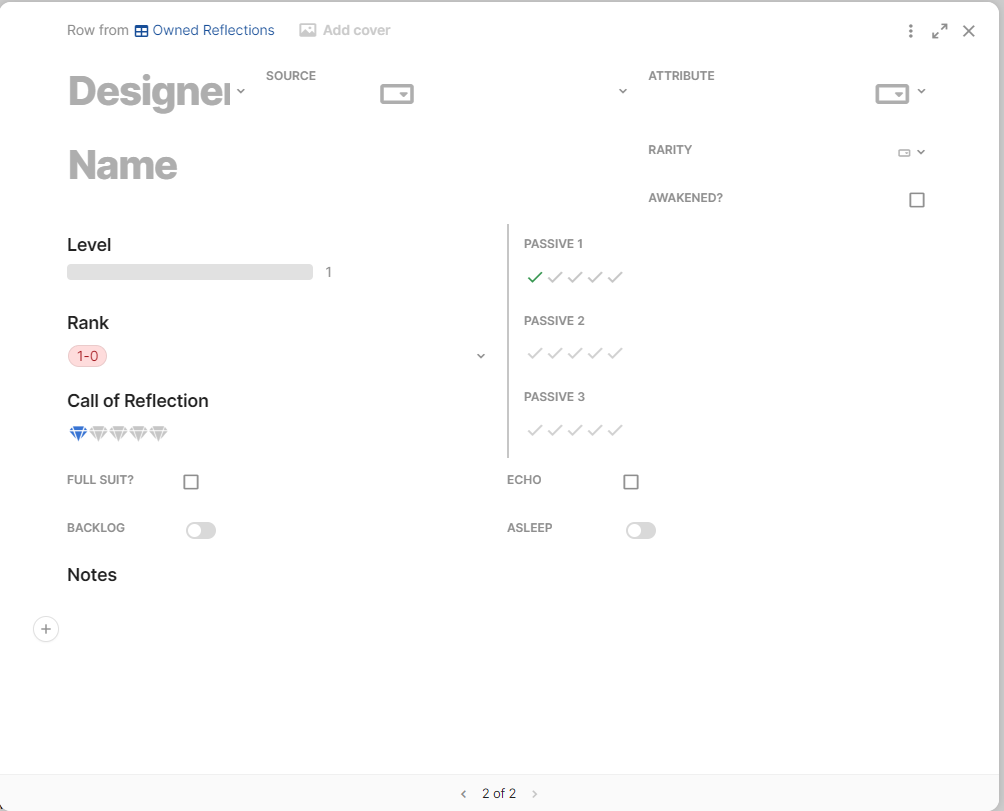This screenshot has height=811, width=1004.
Task: Expand the row to full page view
Action: [940, 31]
